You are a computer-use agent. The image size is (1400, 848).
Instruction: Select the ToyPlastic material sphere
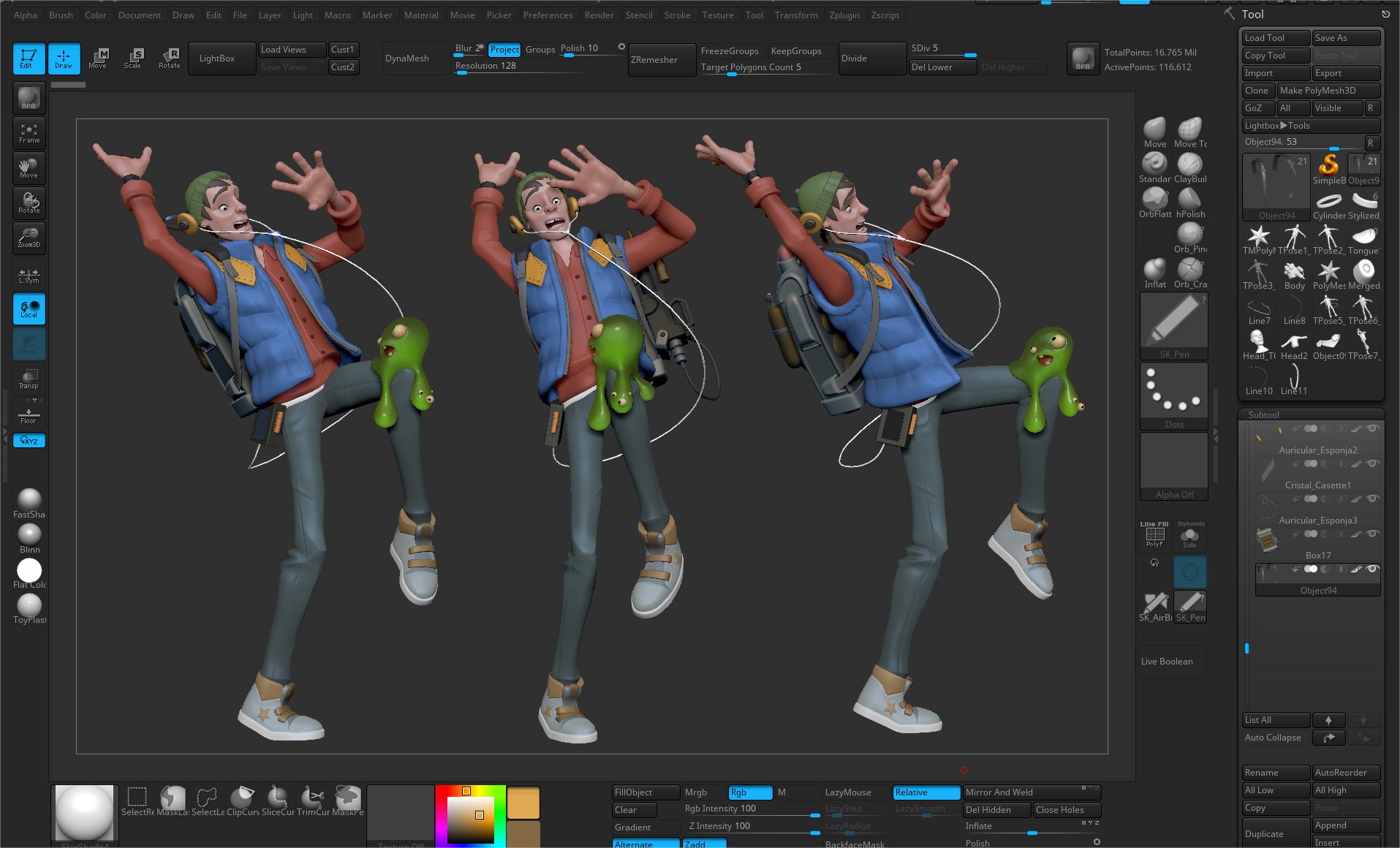tap(29, 608)
